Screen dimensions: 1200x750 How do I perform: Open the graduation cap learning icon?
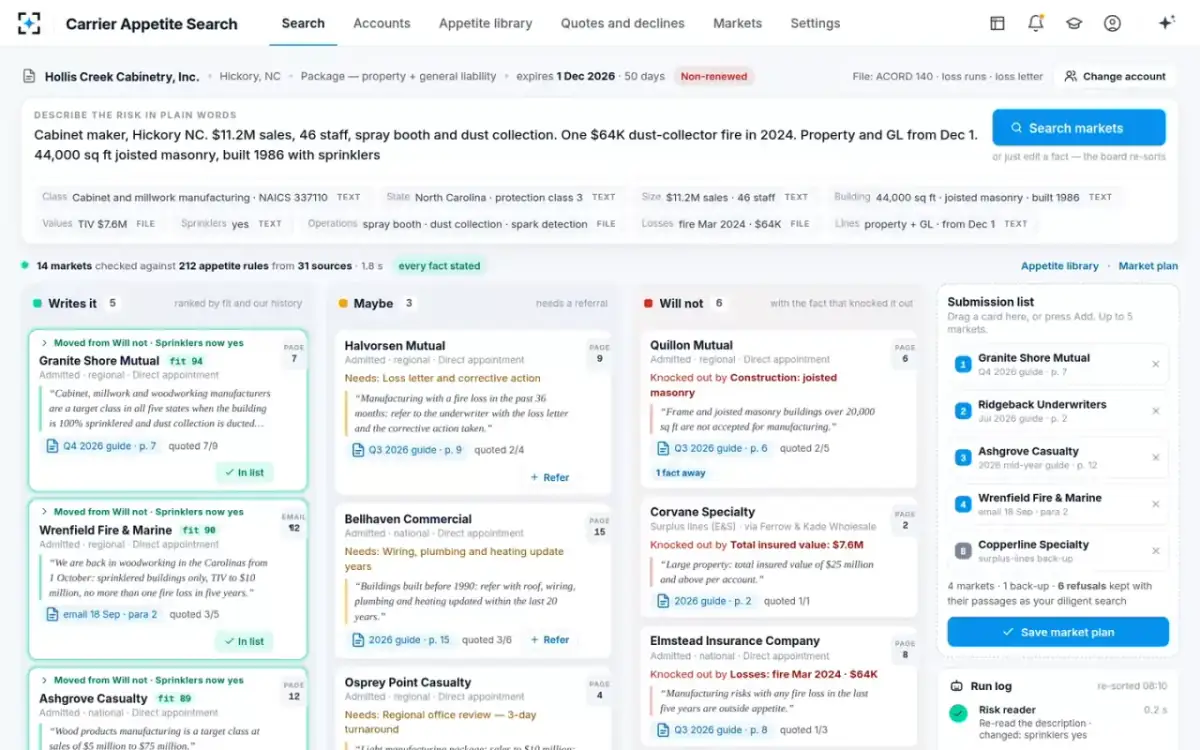1074,23
